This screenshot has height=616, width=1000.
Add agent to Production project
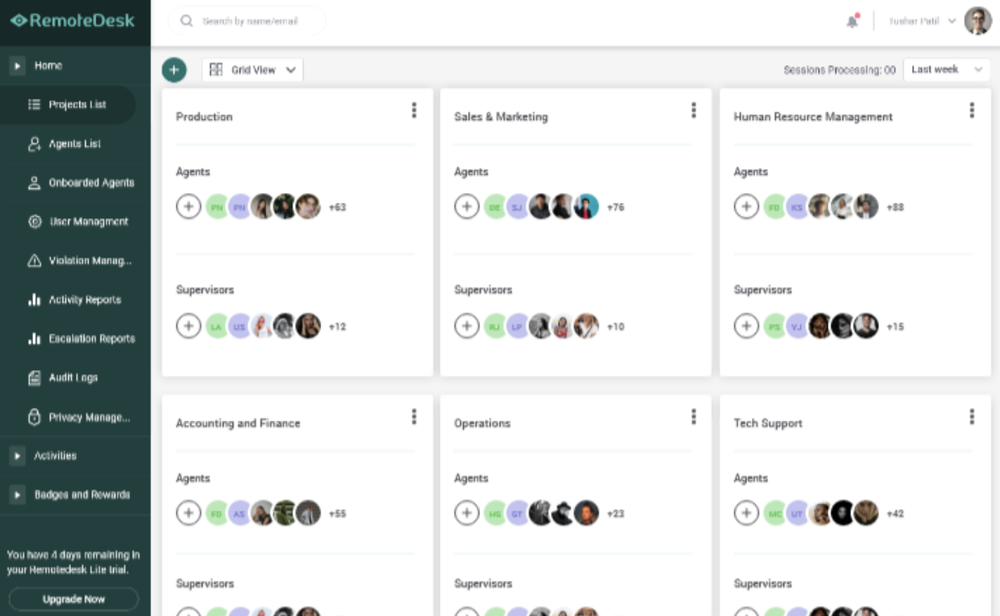coord(188,207)
